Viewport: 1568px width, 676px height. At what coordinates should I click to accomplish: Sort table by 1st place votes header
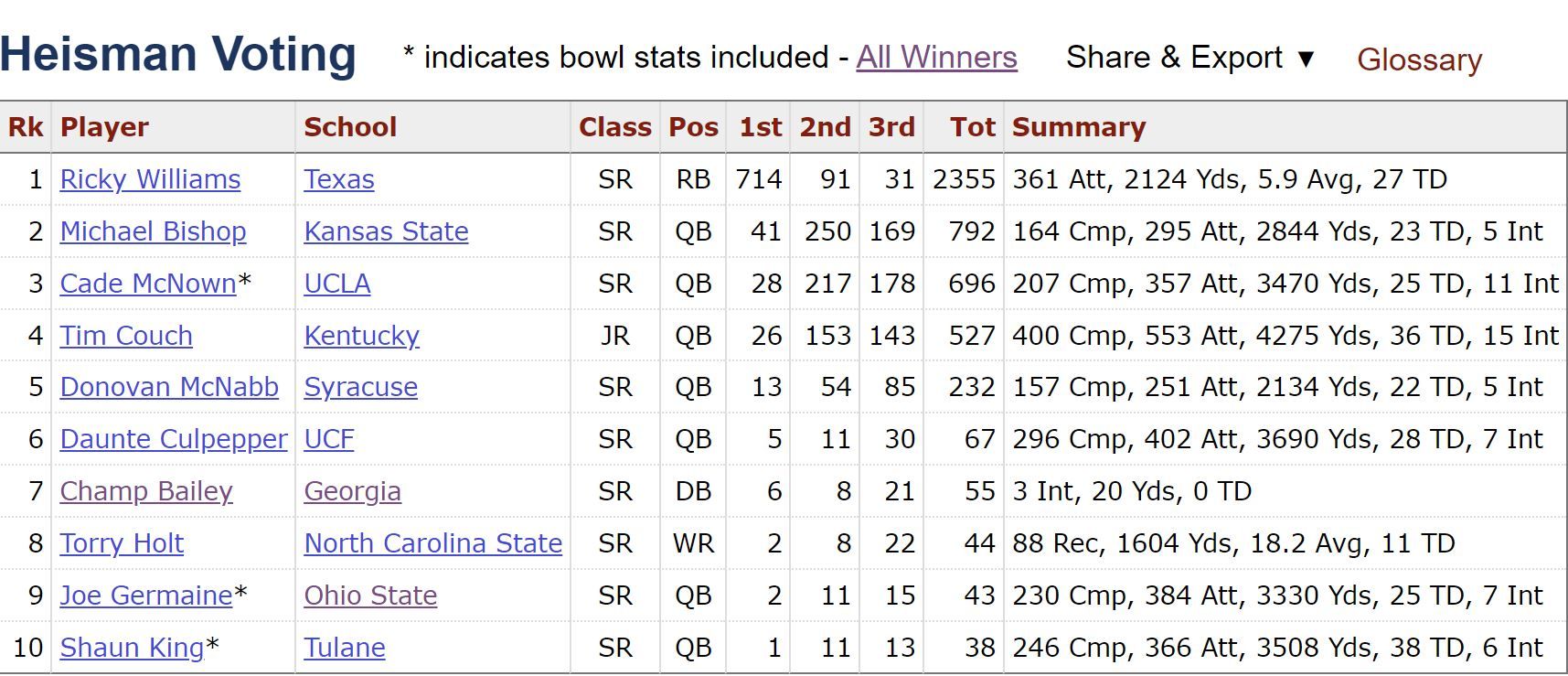click(x=760, y=127)
